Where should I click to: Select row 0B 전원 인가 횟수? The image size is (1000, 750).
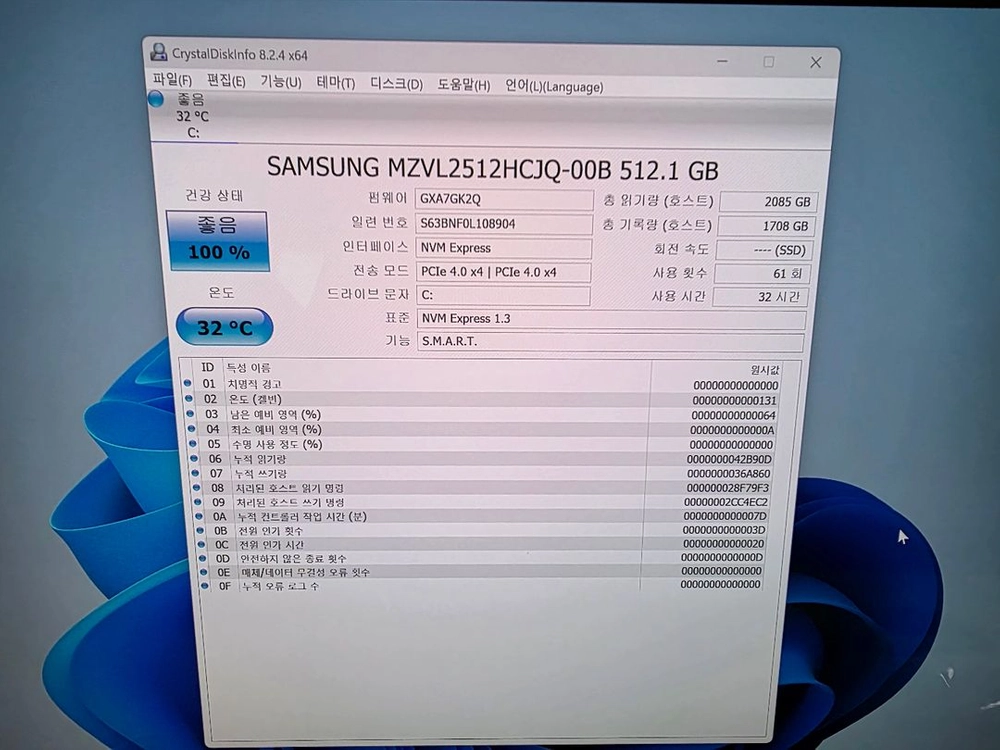coord(483,530)
